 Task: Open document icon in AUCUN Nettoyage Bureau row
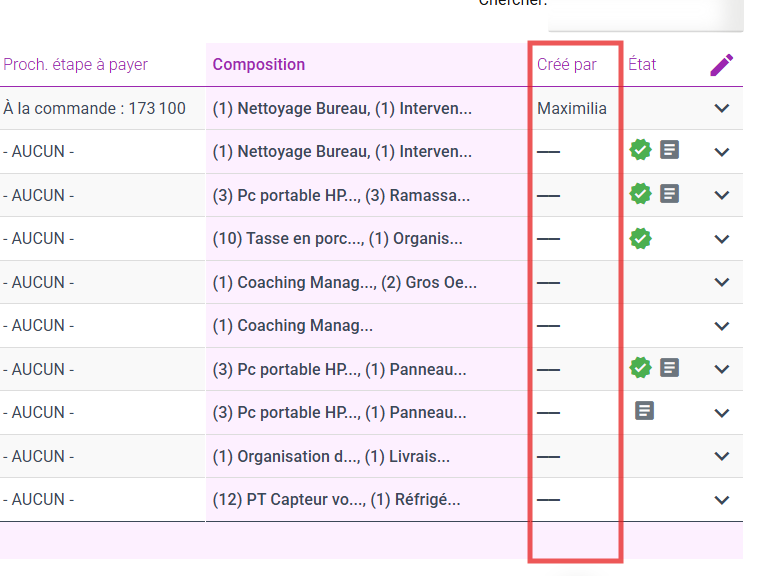[x=670, y=150]
